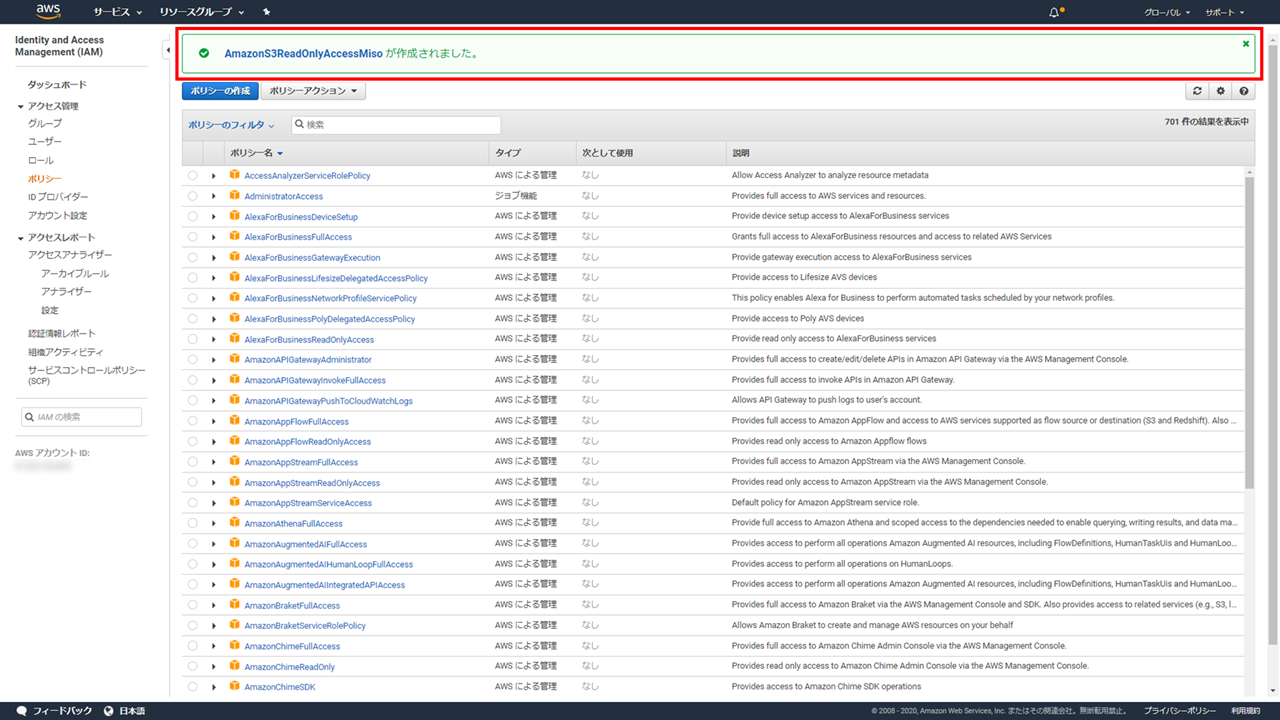Select AccessAnalyzerServiceRolePolicy radio button
The height and width of the screenshot is (720, 1280).
click(192, 176)
